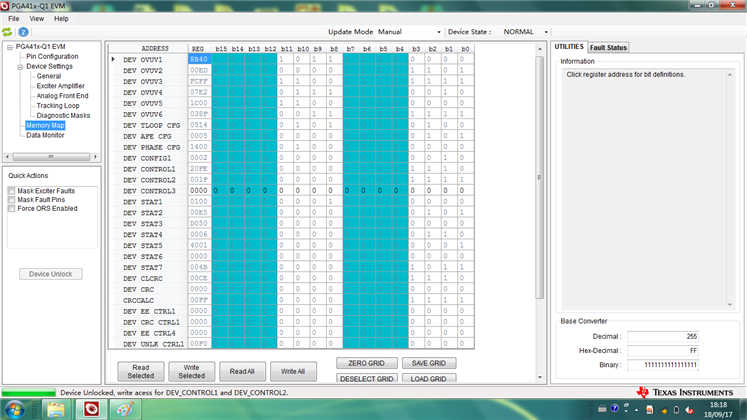This screenshot has width=747, height=420.
Task: Click the Read All button
Action: tap(242, 371)
